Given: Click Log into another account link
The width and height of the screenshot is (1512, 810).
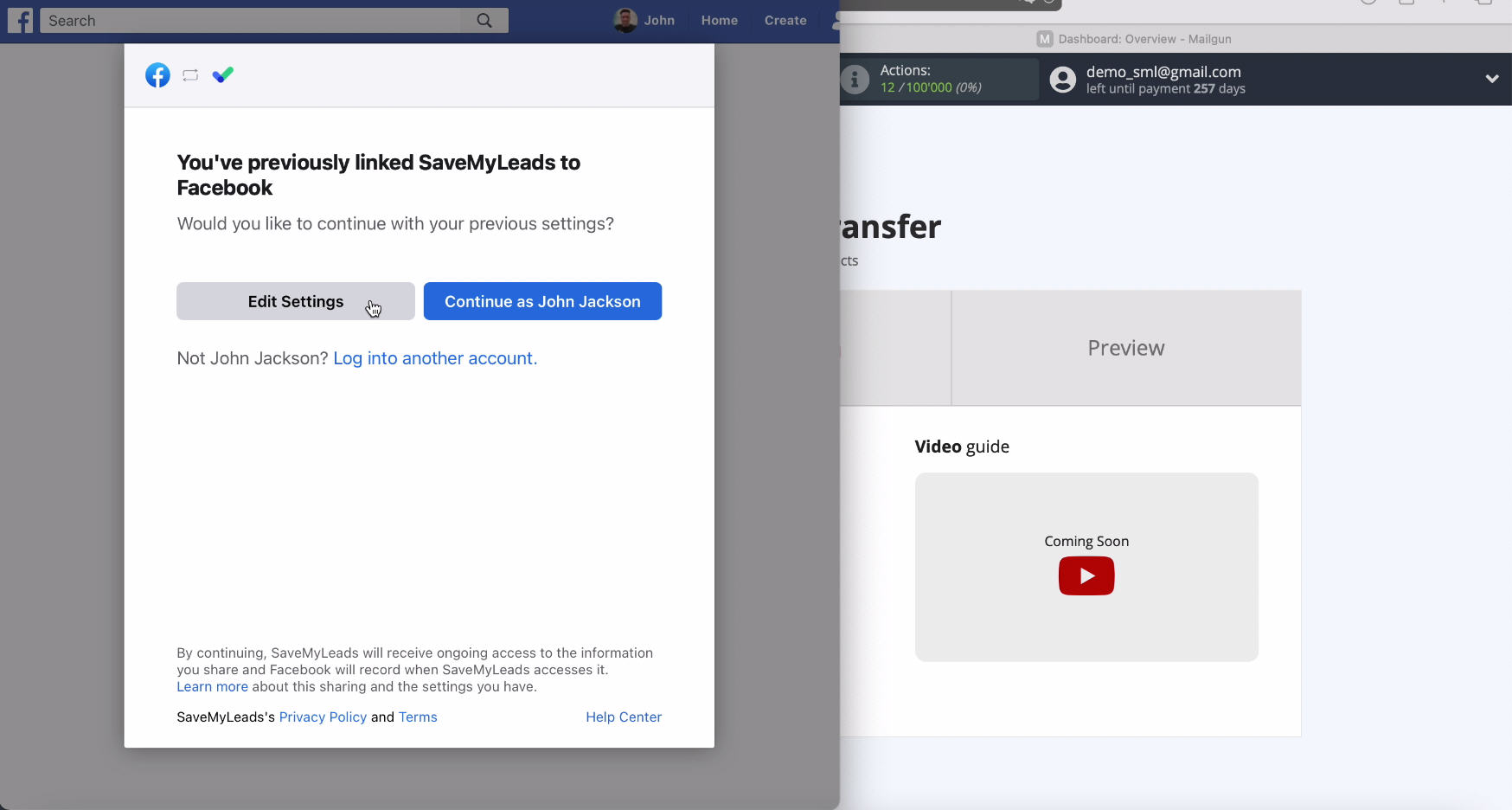Looking at the screenshot, I should (x=435, y=358).
